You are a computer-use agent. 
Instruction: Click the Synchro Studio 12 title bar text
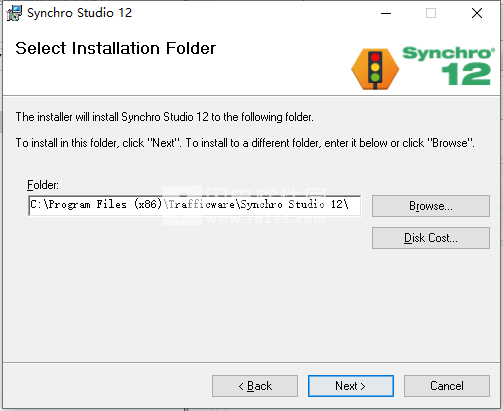79,13
